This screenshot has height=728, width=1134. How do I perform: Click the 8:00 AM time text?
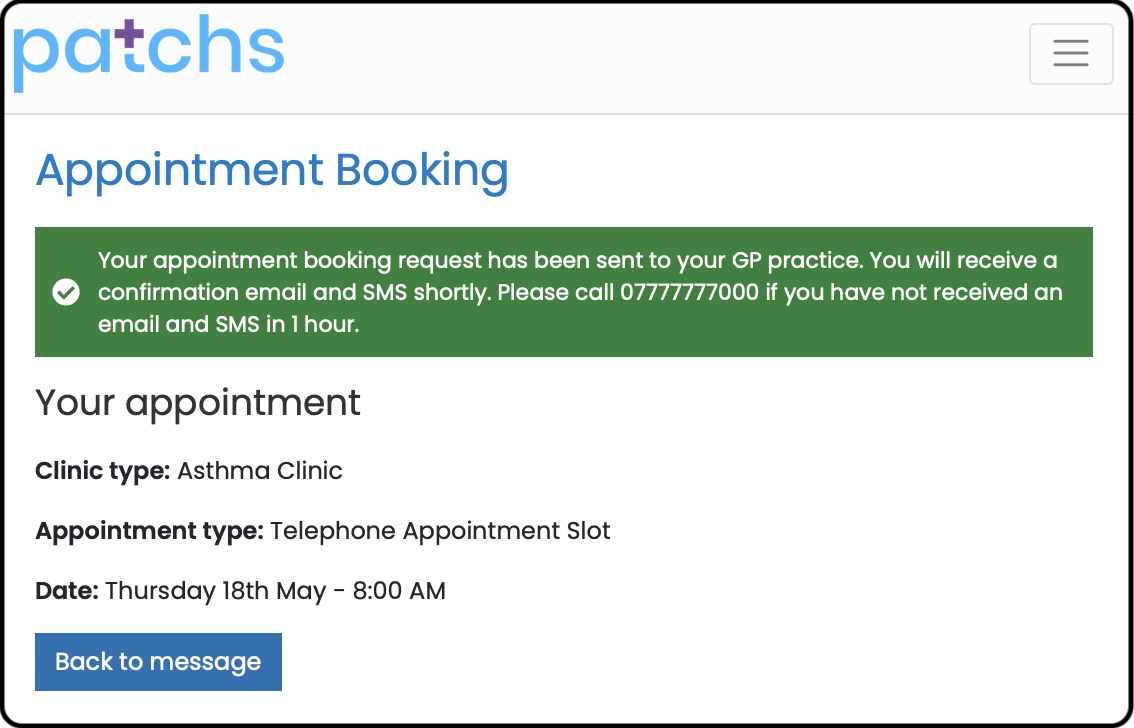point(398,591)
